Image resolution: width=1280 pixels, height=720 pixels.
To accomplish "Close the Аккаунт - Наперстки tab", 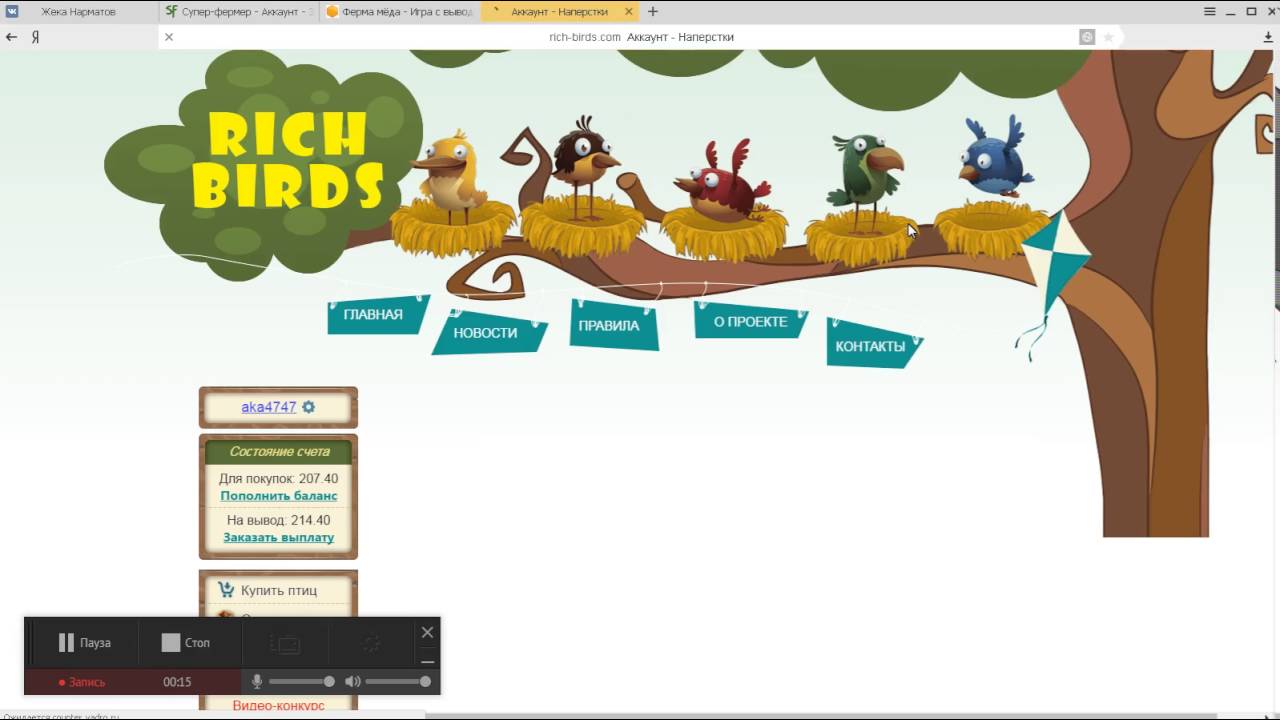I will 628,12.
